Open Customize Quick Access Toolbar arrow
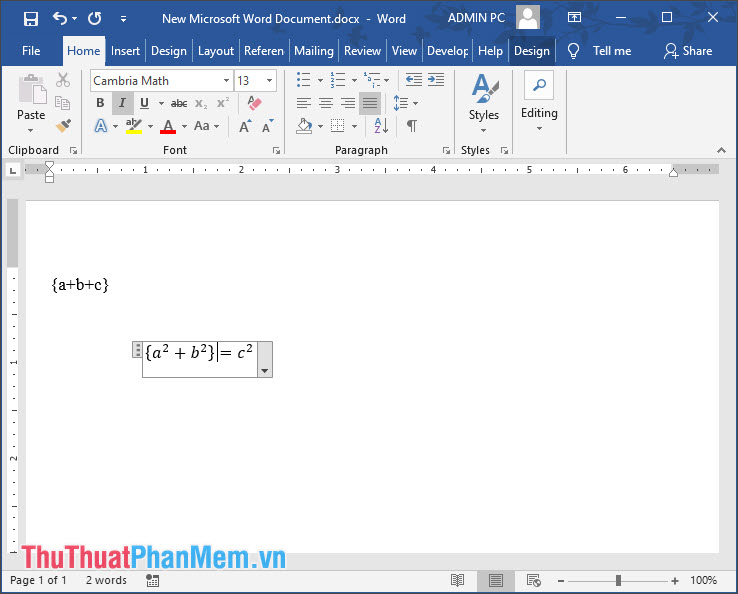This screenshot has height=594, width=738. [123, 19]
